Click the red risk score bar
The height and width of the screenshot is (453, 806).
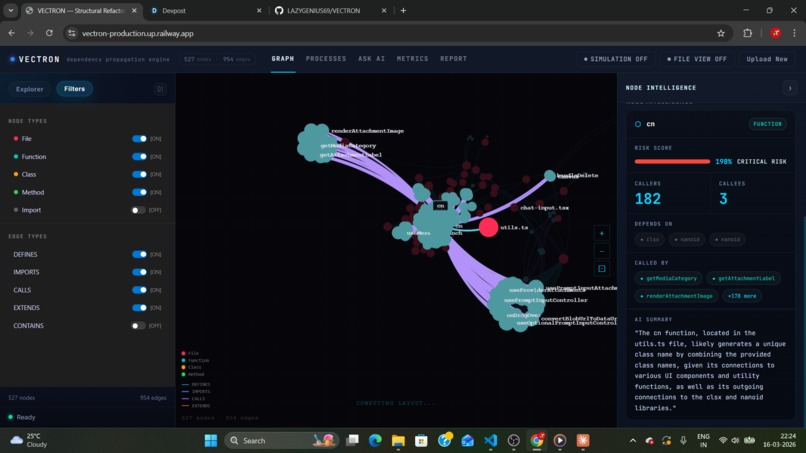672,161
